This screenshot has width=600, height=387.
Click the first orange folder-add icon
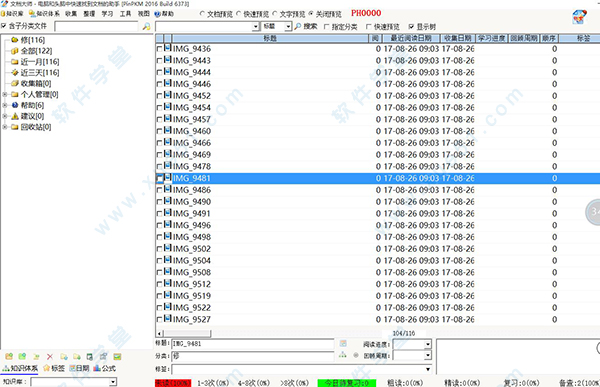point(9,356)
